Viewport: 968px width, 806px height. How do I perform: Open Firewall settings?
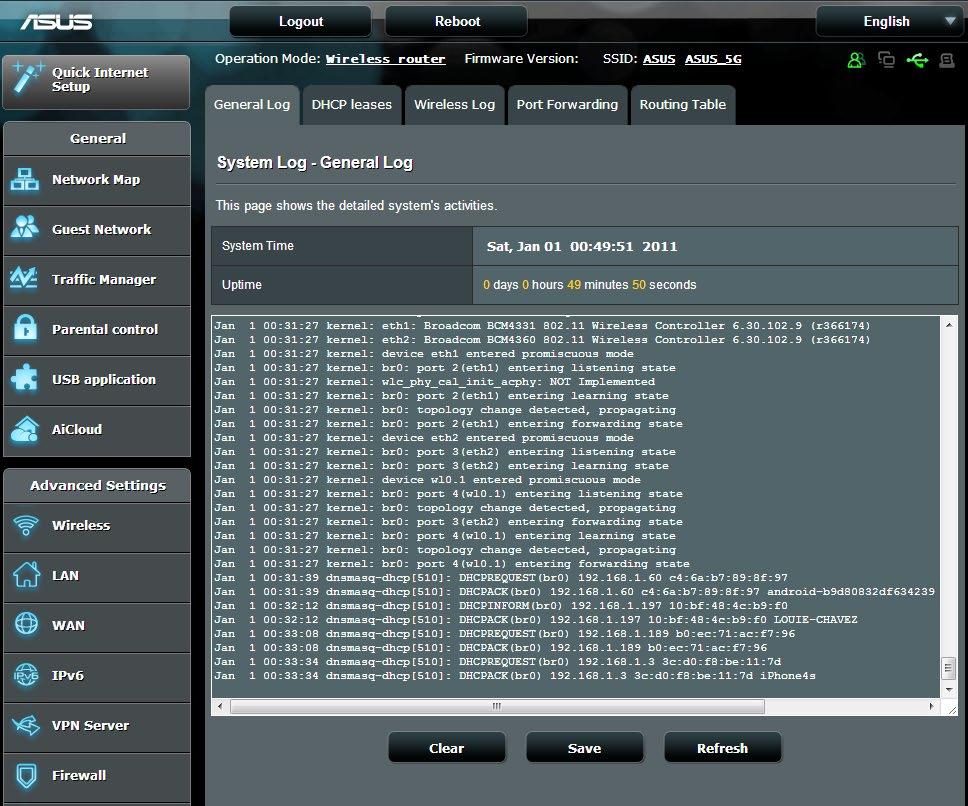tap(97, 777)
